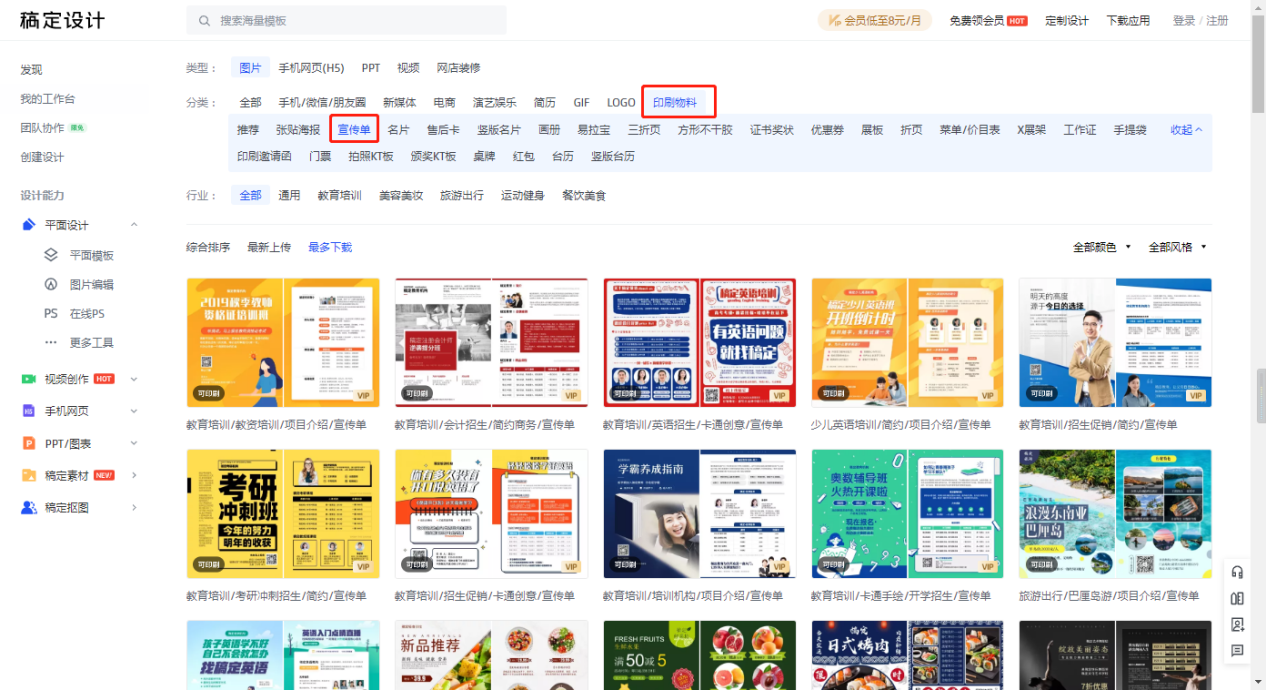
Task: Click the 稿定抠图 icon
Action: 29,507
